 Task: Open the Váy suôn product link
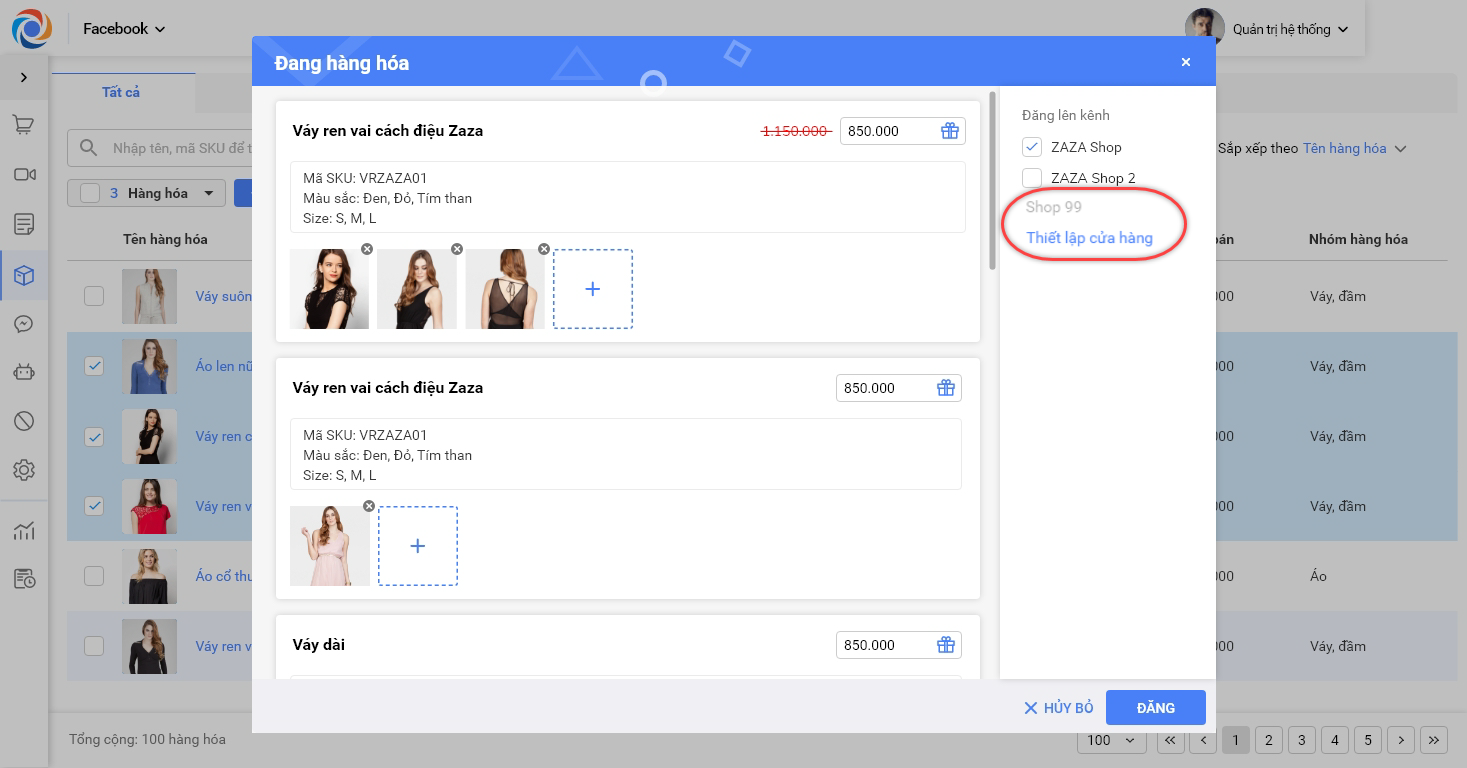coord(223,296)
